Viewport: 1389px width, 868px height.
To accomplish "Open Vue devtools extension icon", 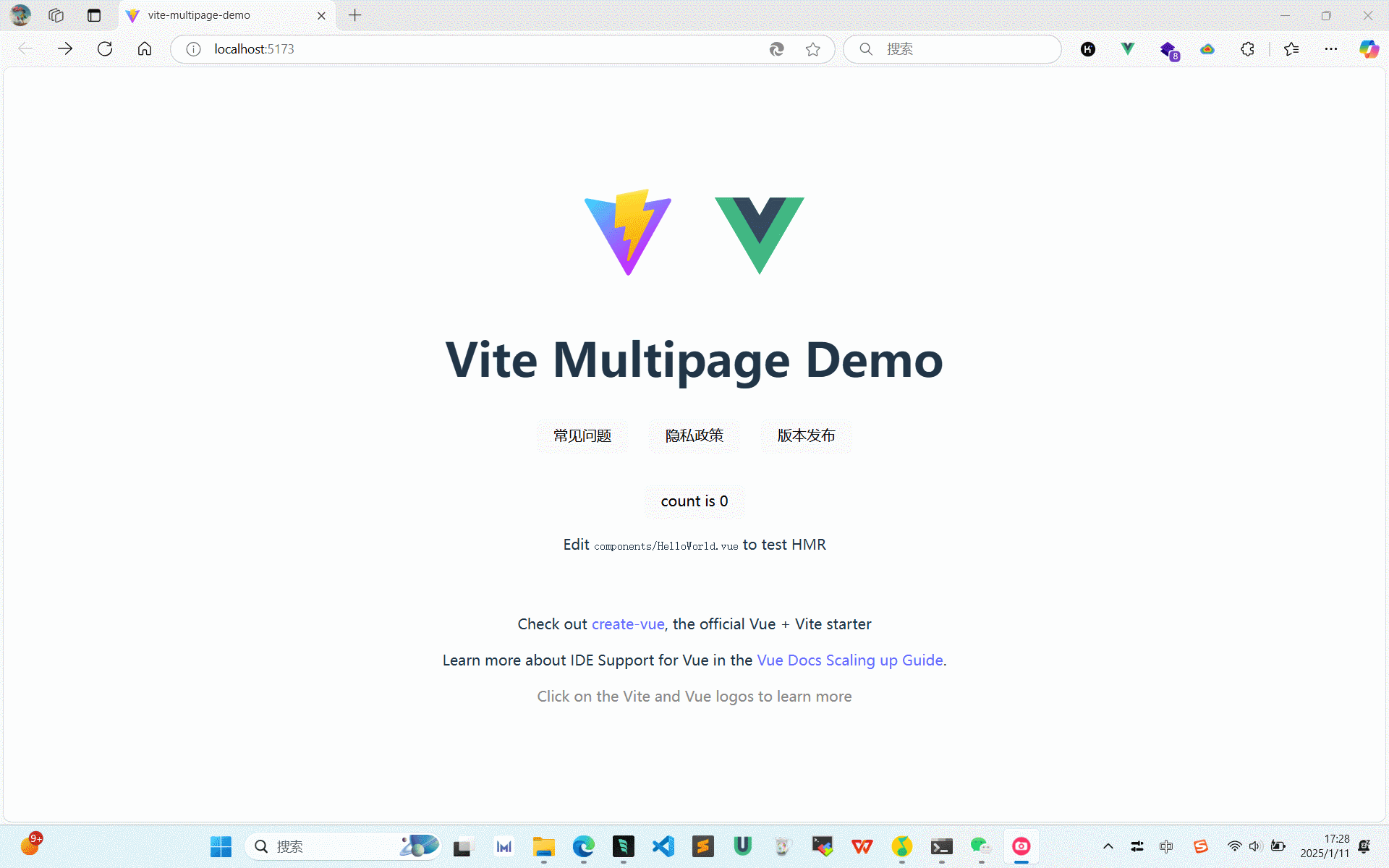I will 1127,49.
